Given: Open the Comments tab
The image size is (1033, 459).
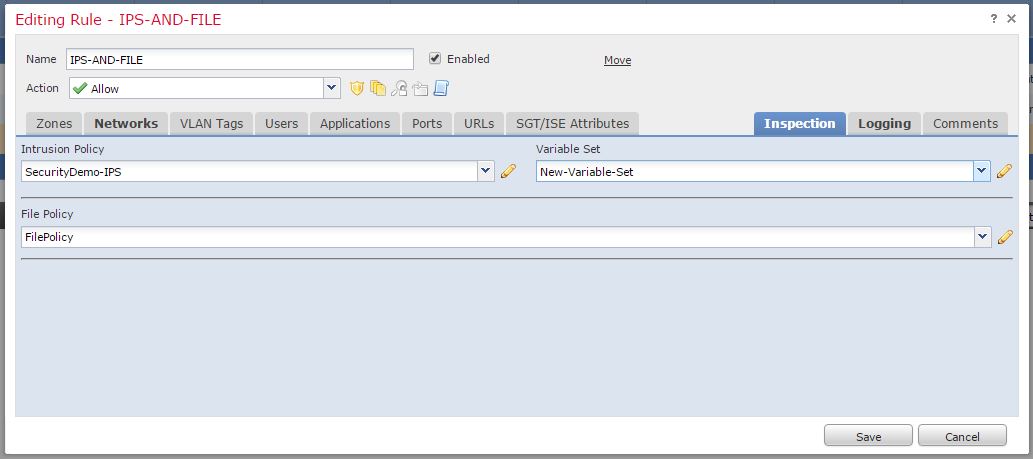Looking at the screenshot, I should coord(965,124).
